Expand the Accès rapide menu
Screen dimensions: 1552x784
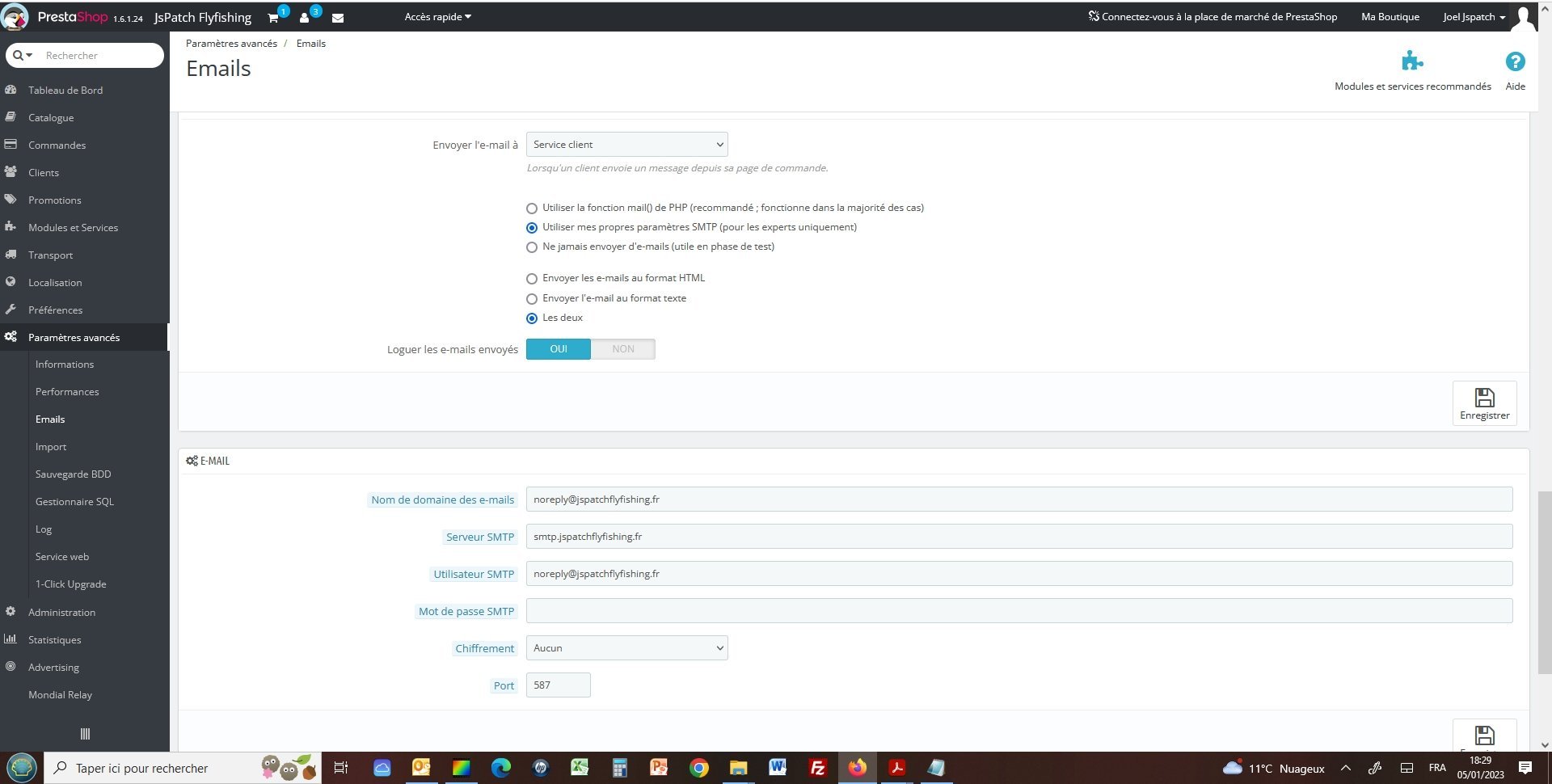437,17
